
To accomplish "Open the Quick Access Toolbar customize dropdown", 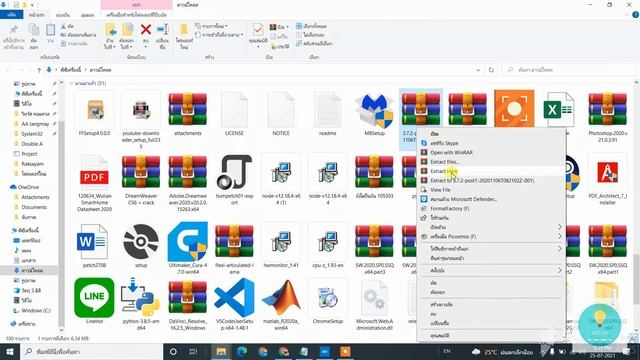I will [32, 5].
